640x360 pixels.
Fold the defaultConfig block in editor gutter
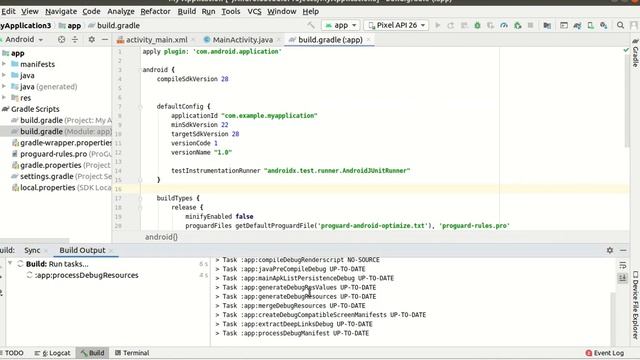(140, 107)
